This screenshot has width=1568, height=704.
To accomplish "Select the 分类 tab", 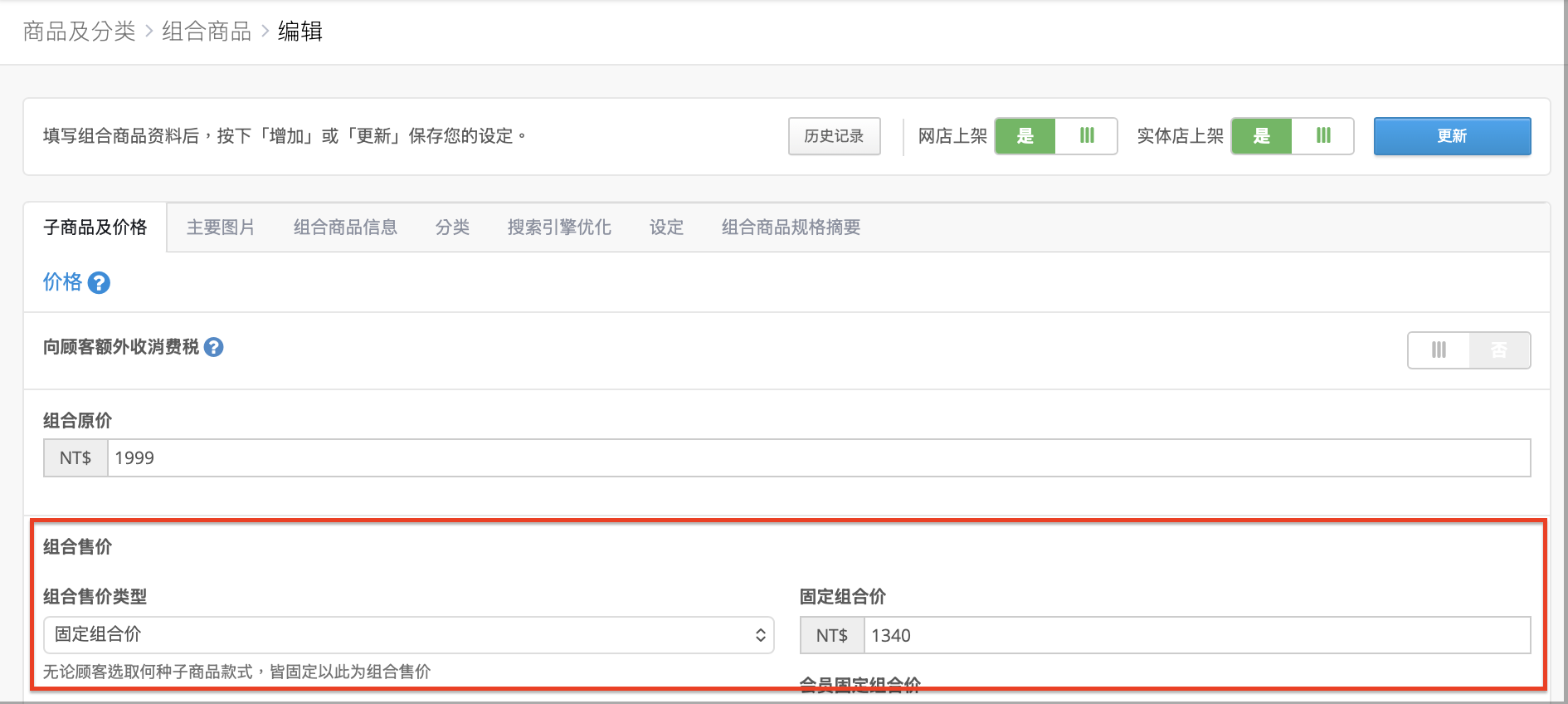I will pos(453,227).
